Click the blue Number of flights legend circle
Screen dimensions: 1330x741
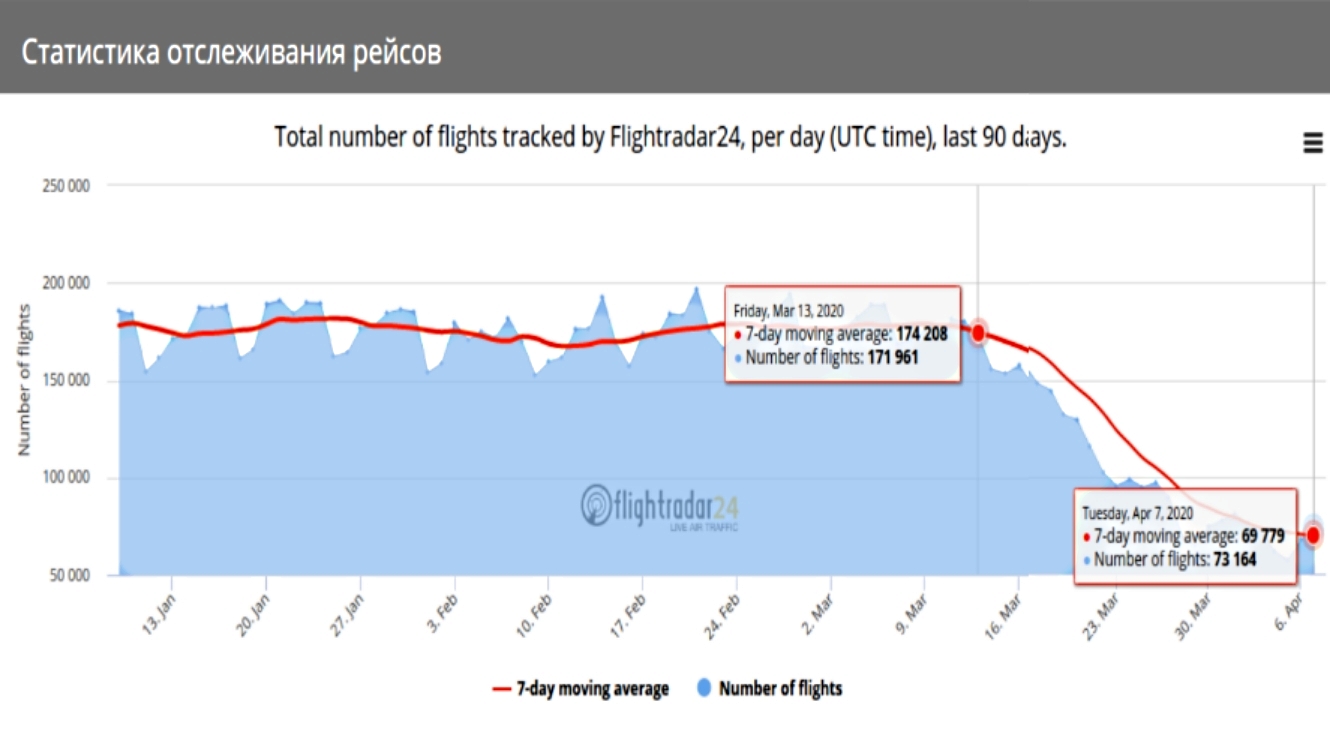coord(704,688)
